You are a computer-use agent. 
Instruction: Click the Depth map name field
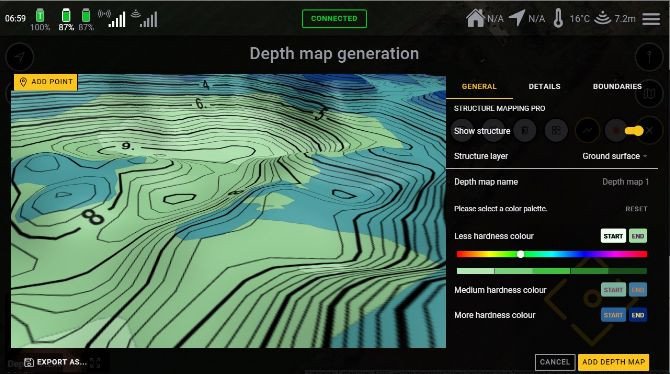coord(551,182)
